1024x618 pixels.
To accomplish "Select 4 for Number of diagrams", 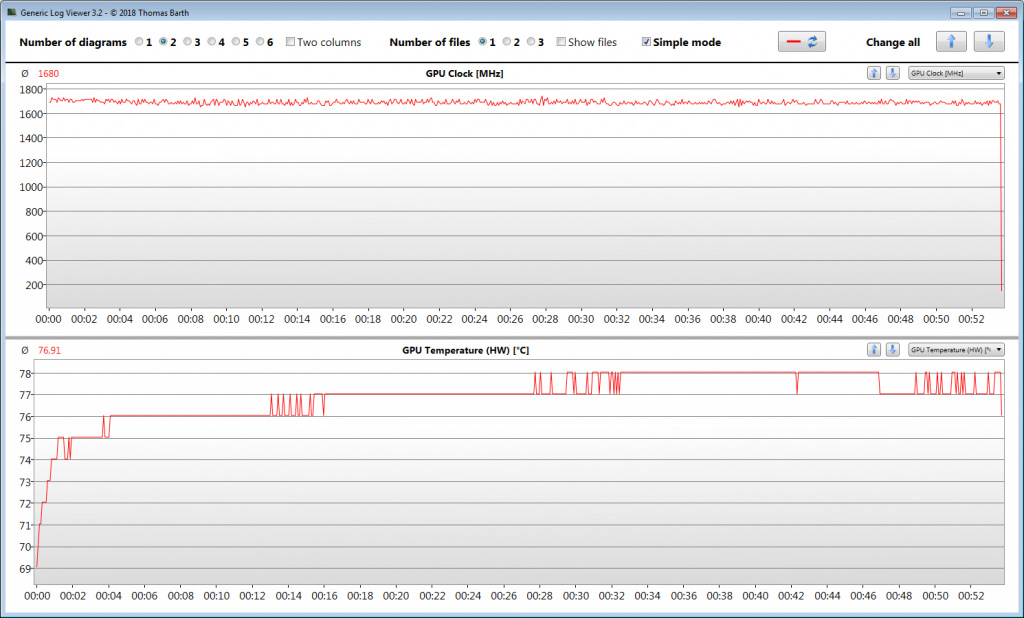I will click(211, 42).
